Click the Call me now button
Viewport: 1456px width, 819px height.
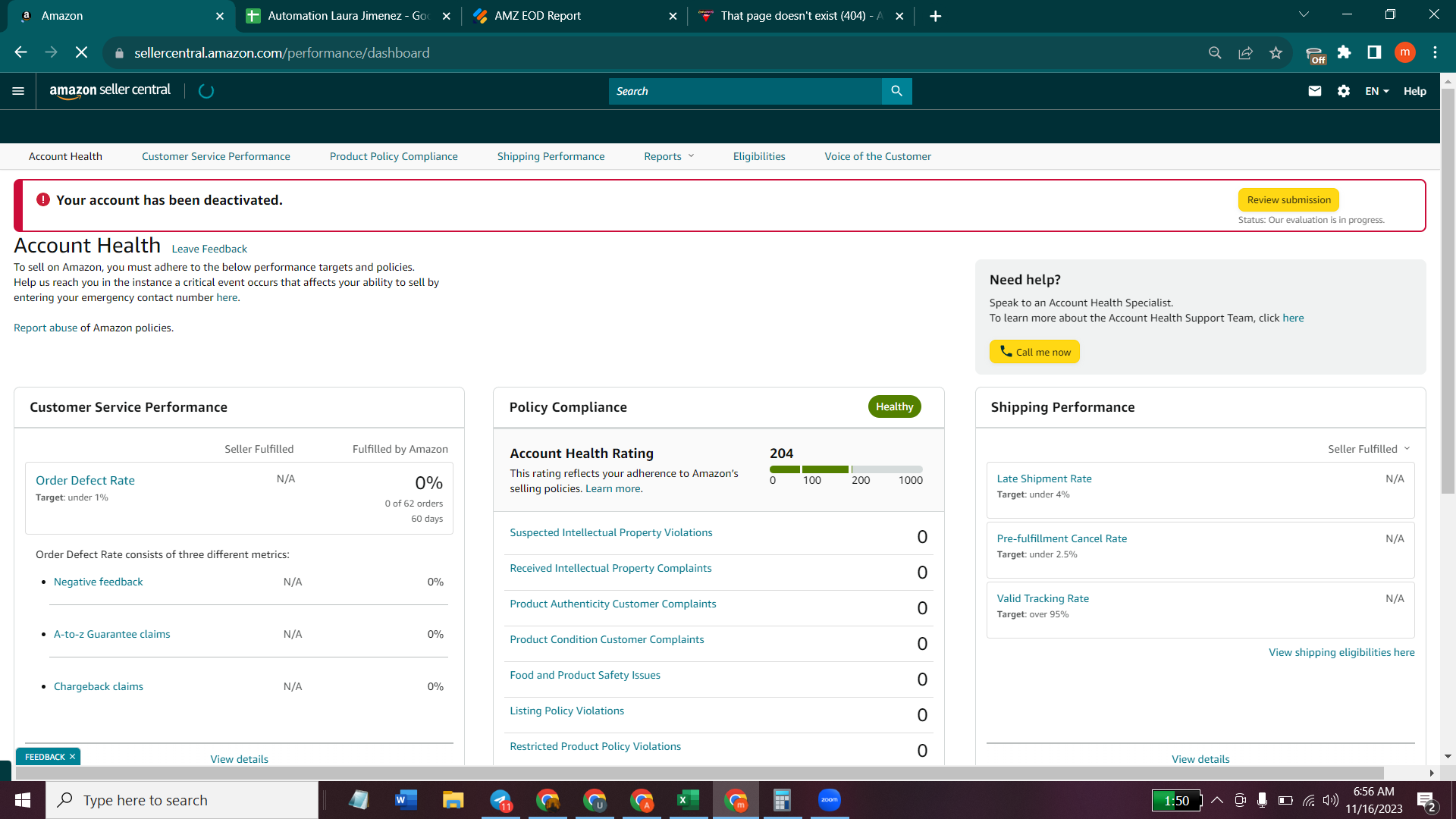tap(1034, 352)
